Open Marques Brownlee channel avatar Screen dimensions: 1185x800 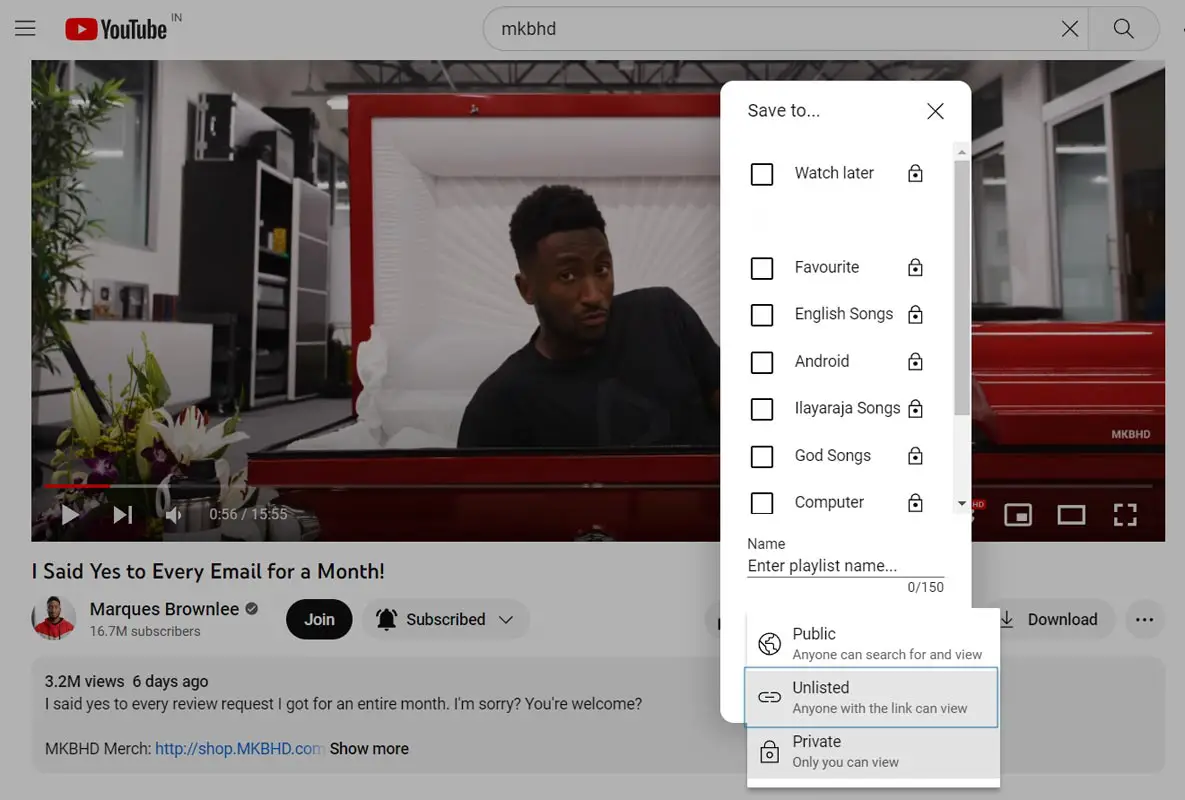(x=54, y=617)
